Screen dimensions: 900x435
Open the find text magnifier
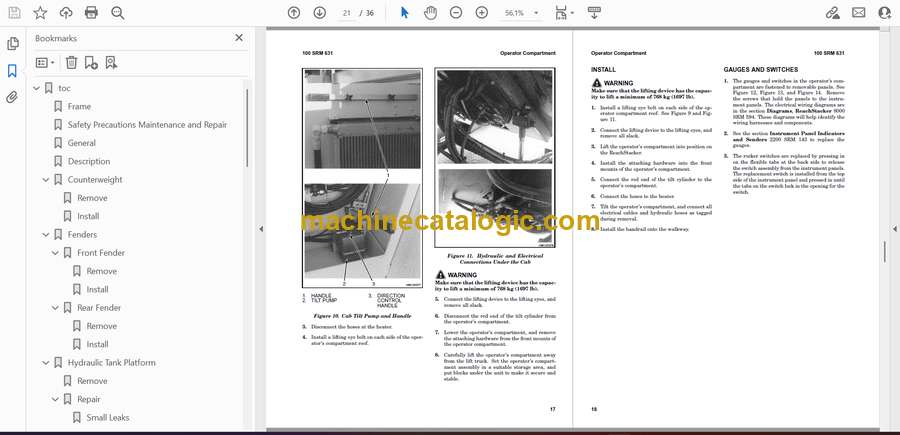118,13
